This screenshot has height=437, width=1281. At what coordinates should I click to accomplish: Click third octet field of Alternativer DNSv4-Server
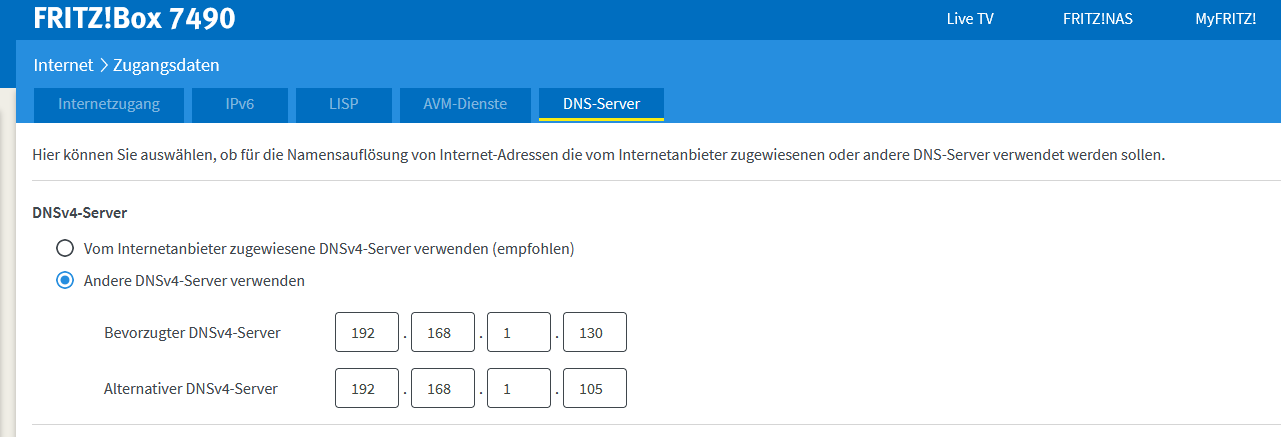(519, 388)
